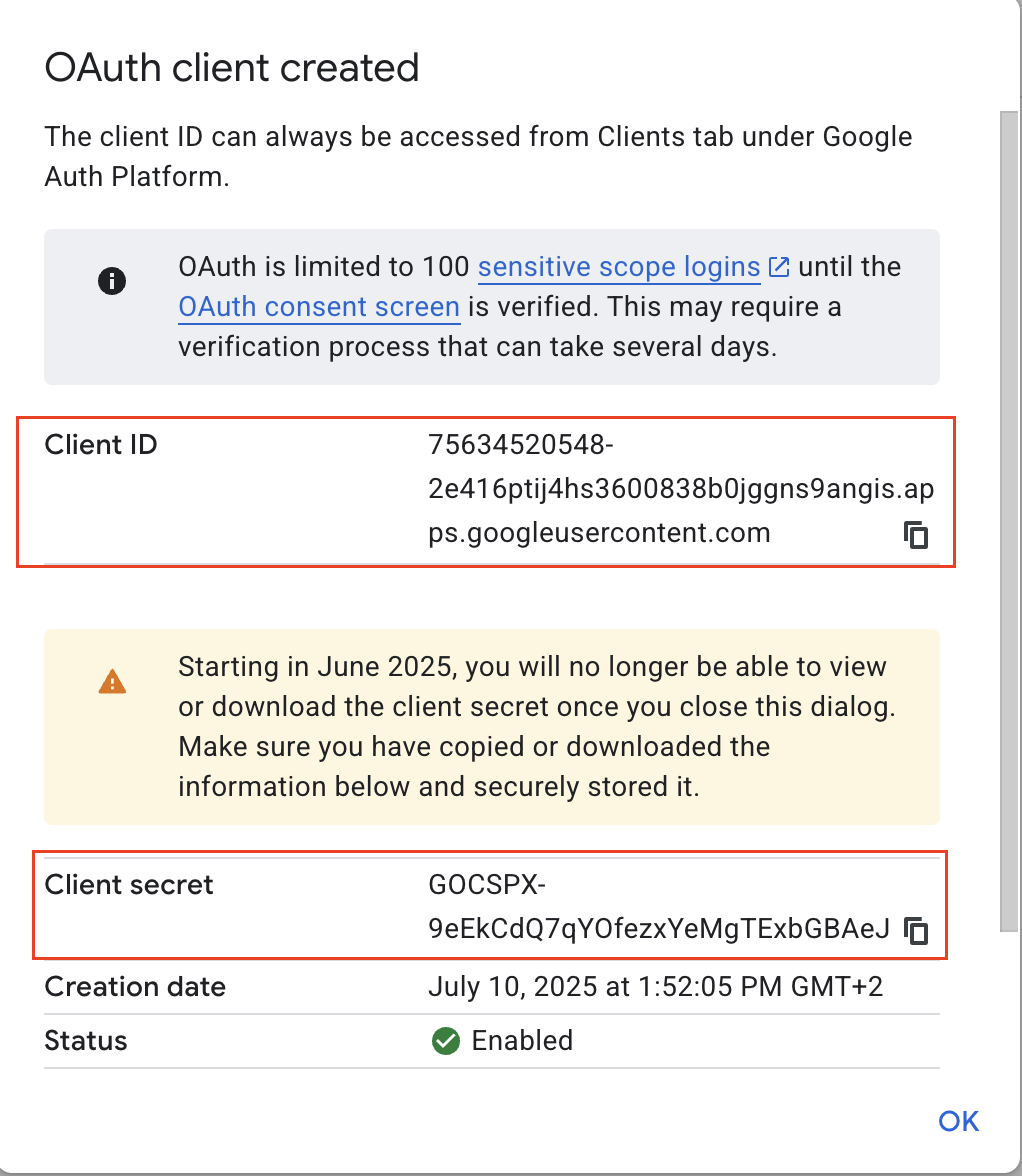Click the Client ID value text
1022x1176 pixels.
pos(680,490)
